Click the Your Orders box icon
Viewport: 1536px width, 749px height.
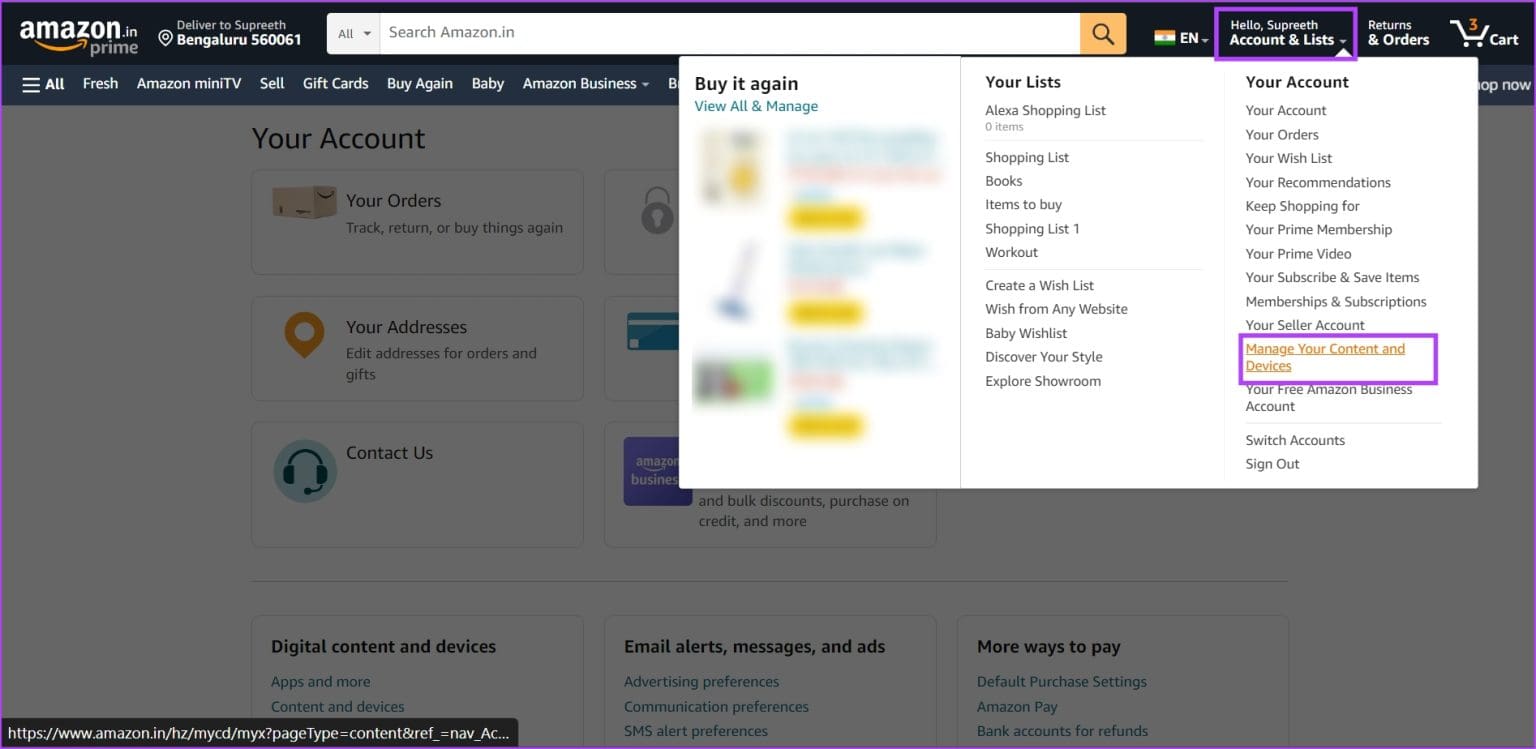[x=304, y=202]
